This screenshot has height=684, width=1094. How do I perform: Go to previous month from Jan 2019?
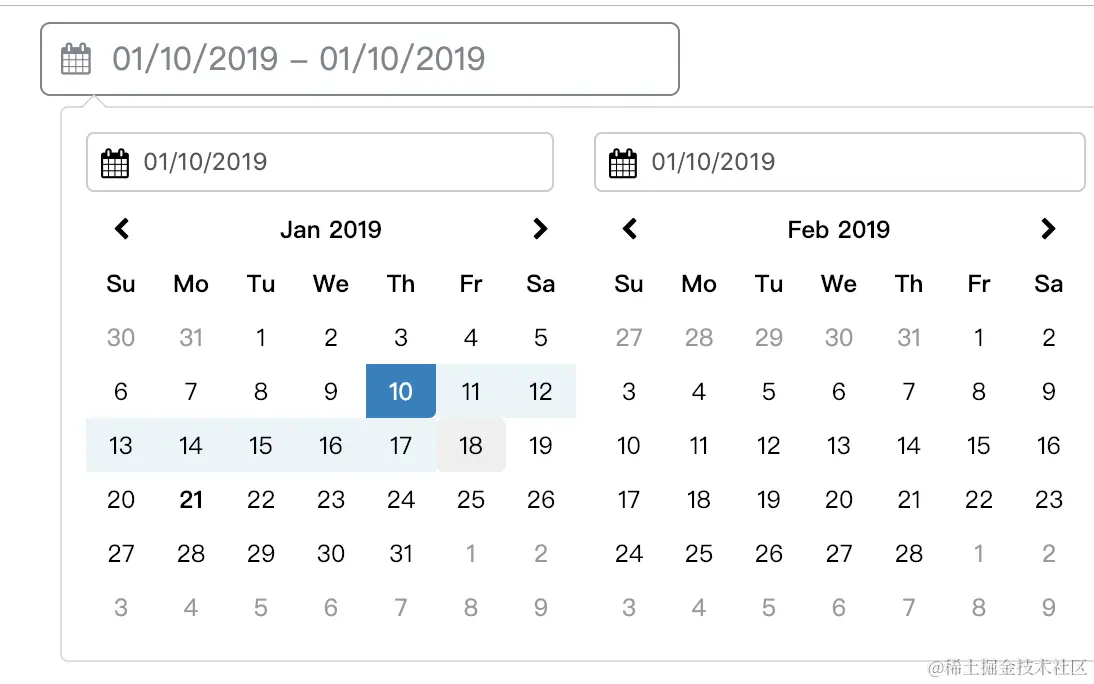click(121, 229)
